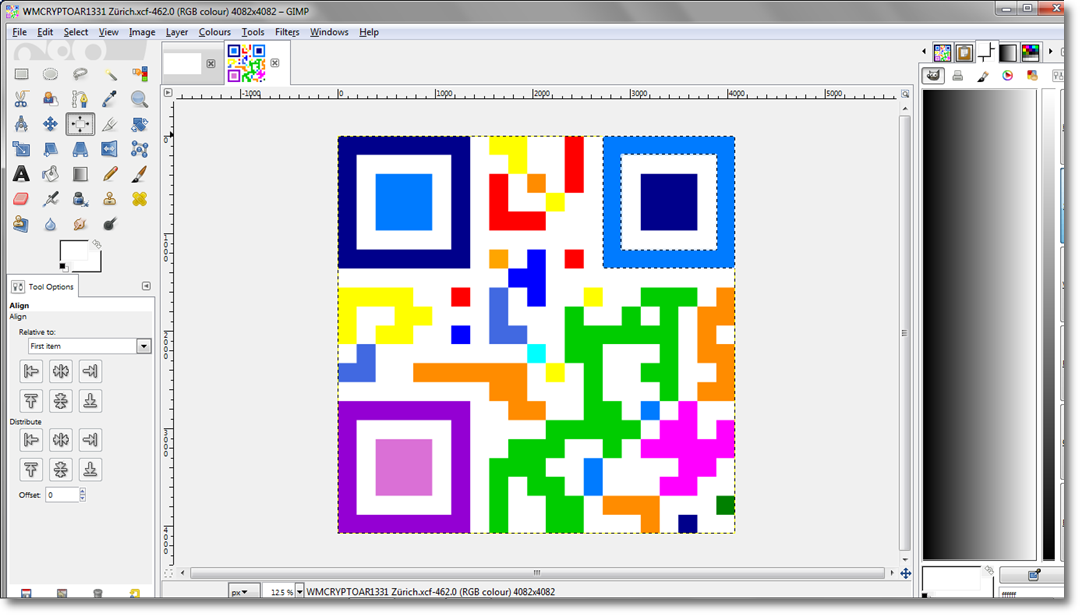Activate the Ink tool
This screenshot has width=1080, height=615.
[80, 199]
